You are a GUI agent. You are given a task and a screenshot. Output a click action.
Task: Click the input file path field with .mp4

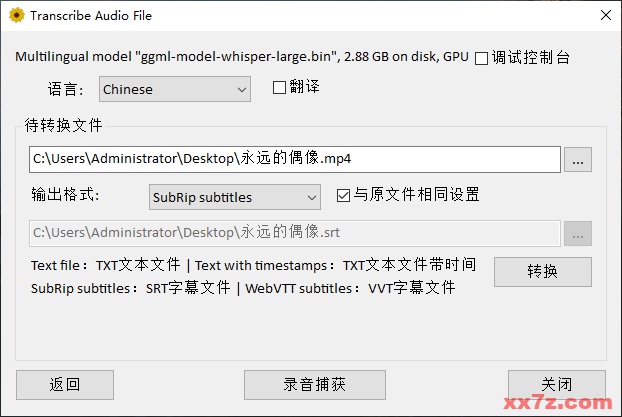click(295, 159)
